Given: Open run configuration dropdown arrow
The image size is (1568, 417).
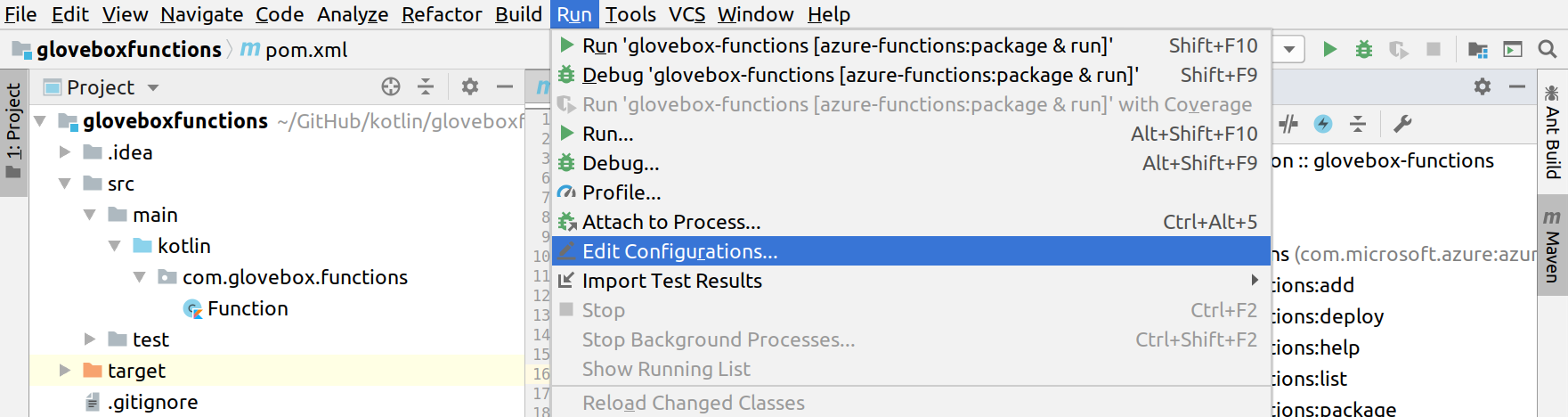Looking at the screenshot, I should click(1289, 49).
